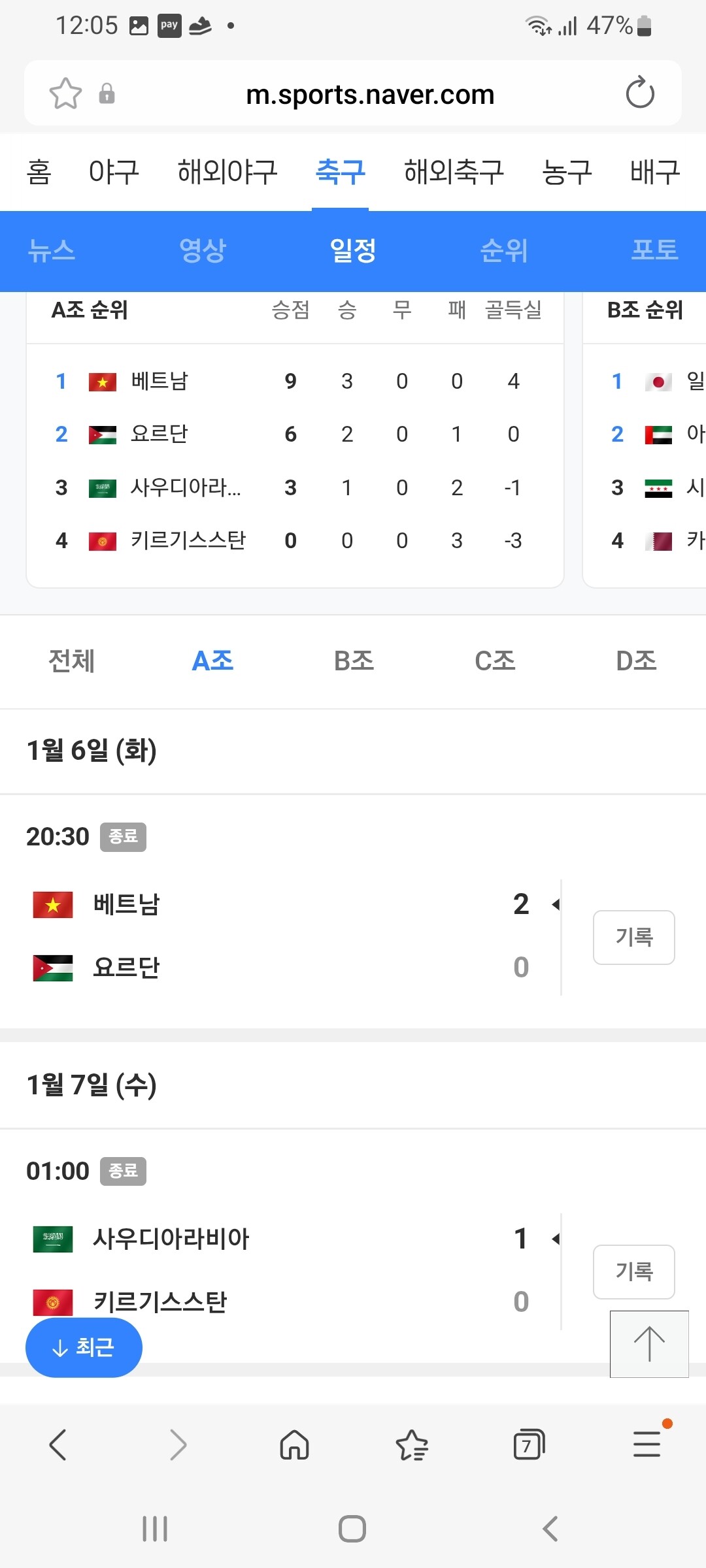Tap the m.sports.naver.com address field
The height and width of the screenshot is (1568, 706).
tap(369, 95)
